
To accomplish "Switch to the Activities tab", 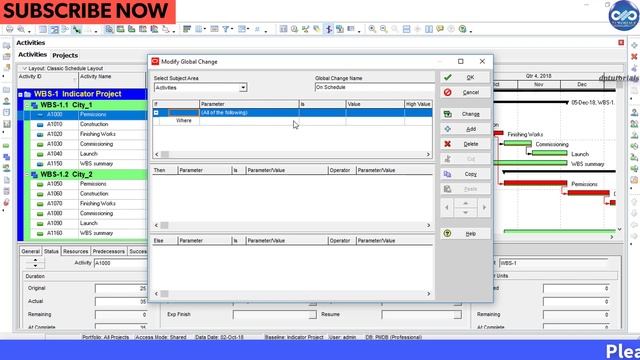I will click(32, 55).
